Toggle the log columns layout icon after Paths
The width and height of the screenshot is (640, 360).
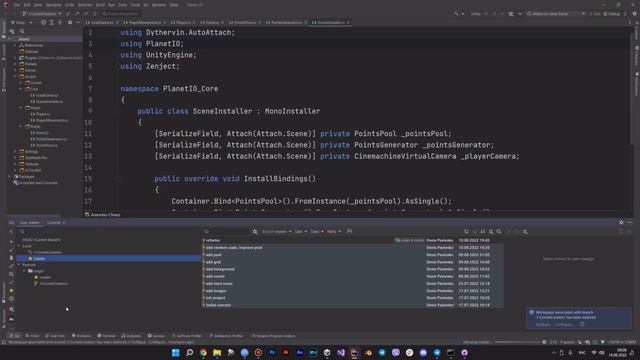349,231
